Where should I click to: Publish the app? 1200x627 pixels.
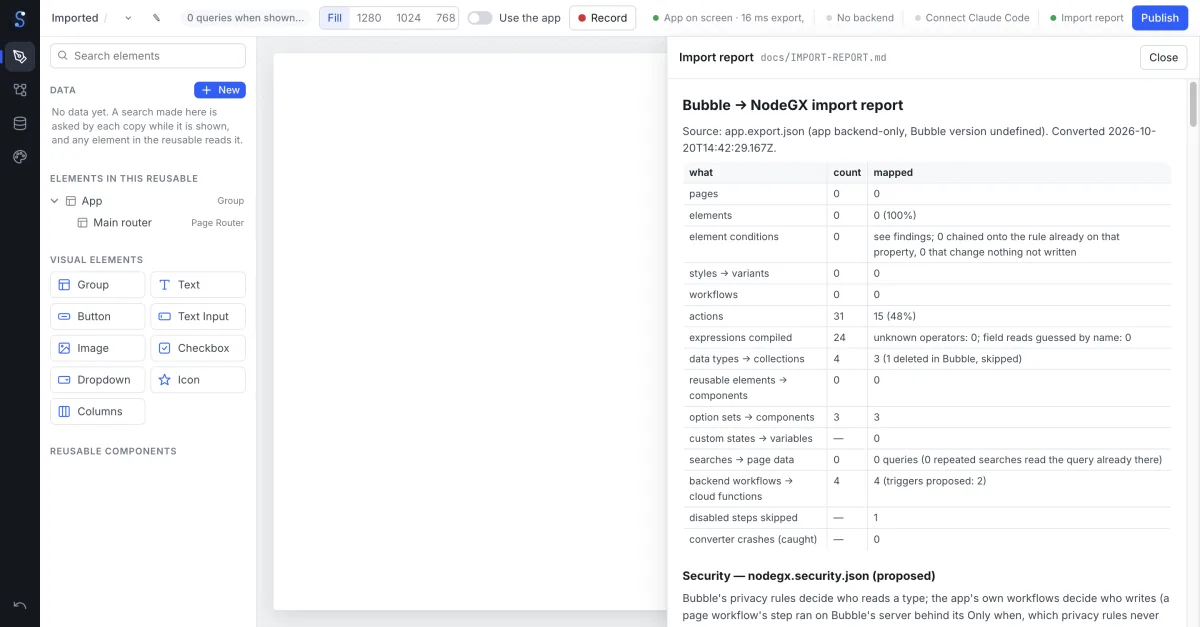tap(1160, 18)
